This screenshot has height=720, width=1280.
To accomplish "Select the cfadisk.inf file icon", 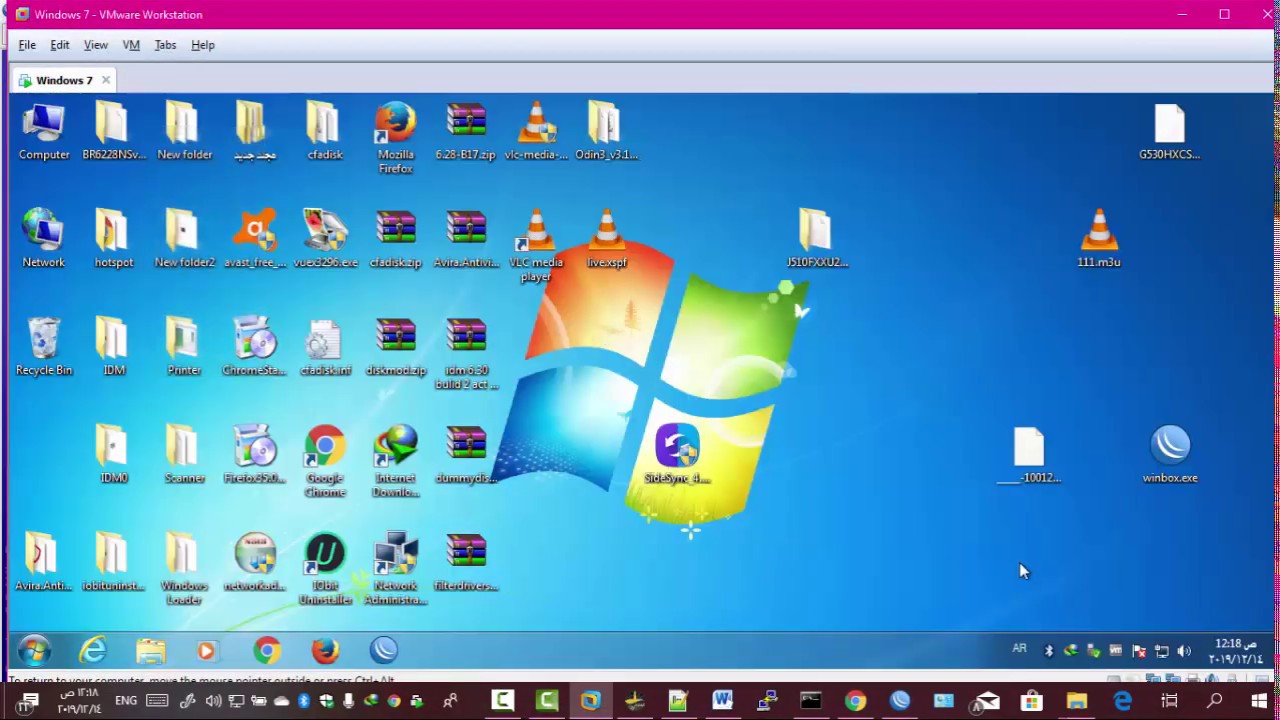I will (325, 346).
